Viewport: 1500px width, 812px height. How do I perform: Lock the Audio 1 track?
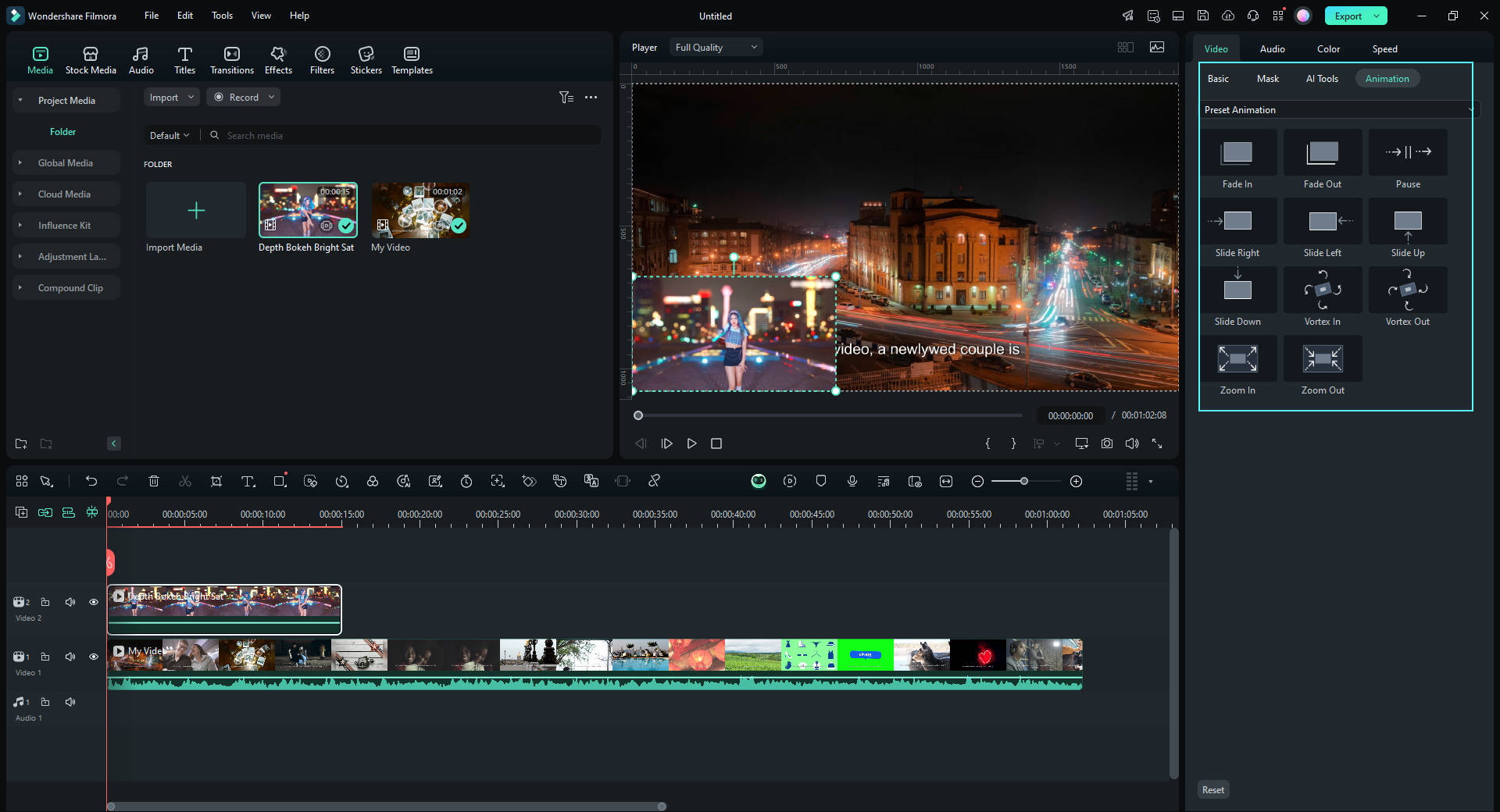[45, 702]
